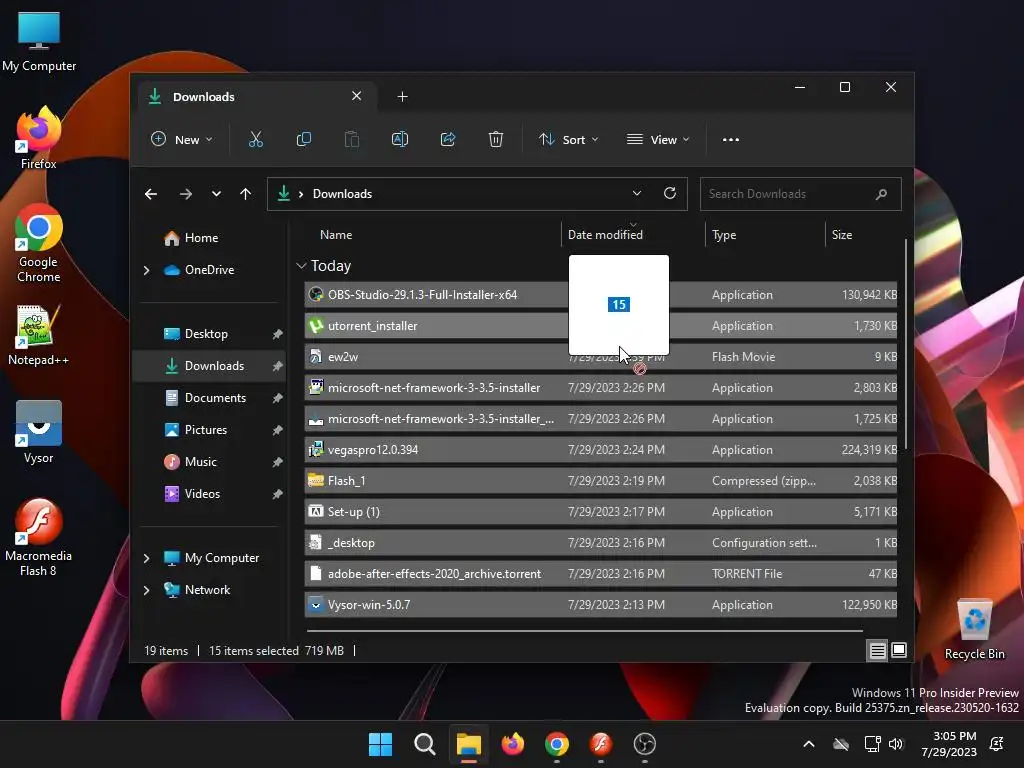
Task: Open the View dropdown menu
Action: 658,139
